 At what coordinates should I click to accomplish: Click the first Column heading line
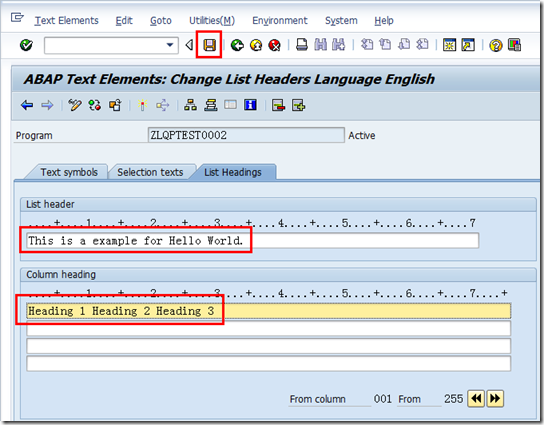click(x=269, y=311)
